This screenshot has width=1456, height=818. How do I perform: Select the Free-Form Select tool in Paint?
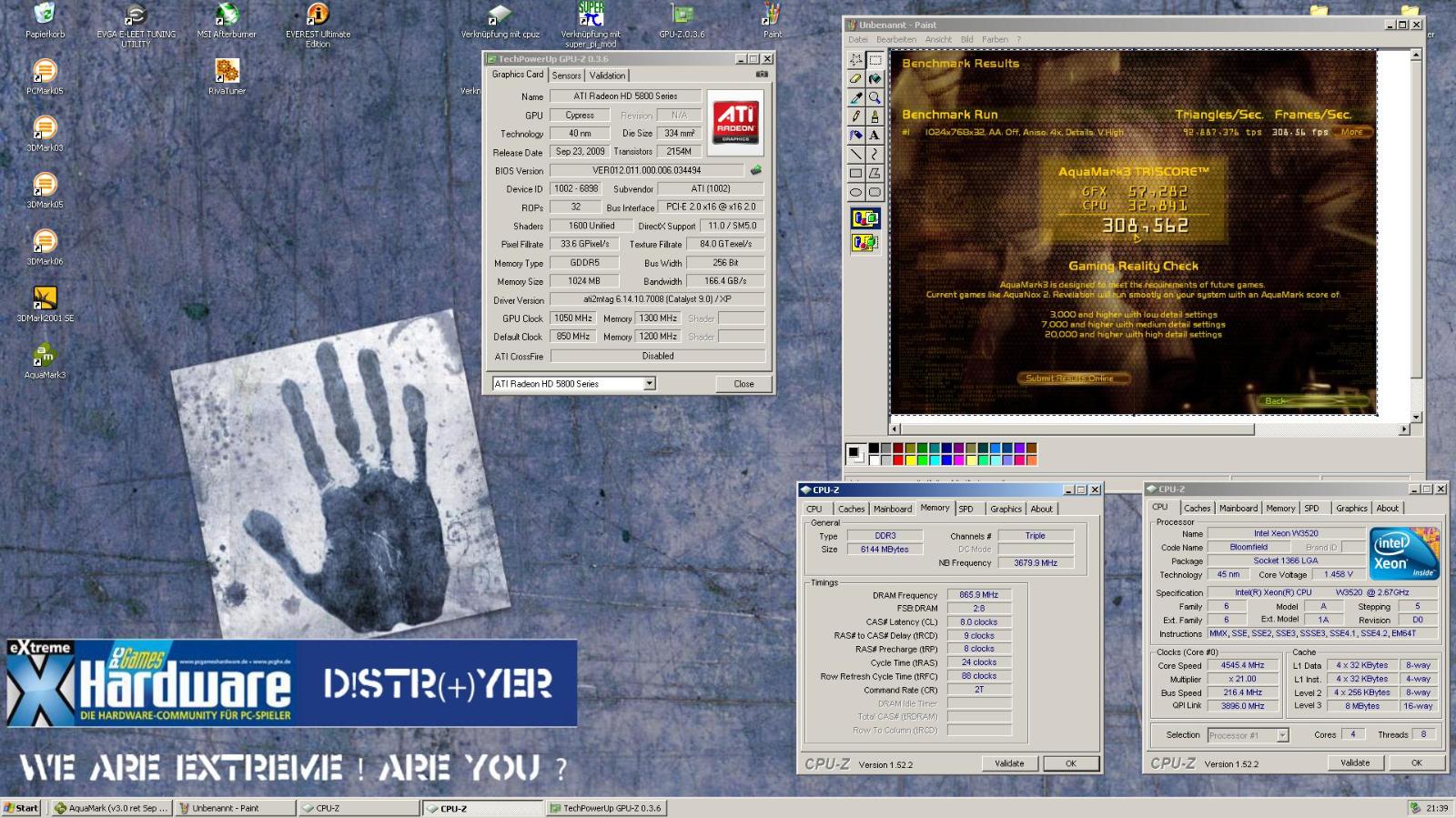(855, 60)
